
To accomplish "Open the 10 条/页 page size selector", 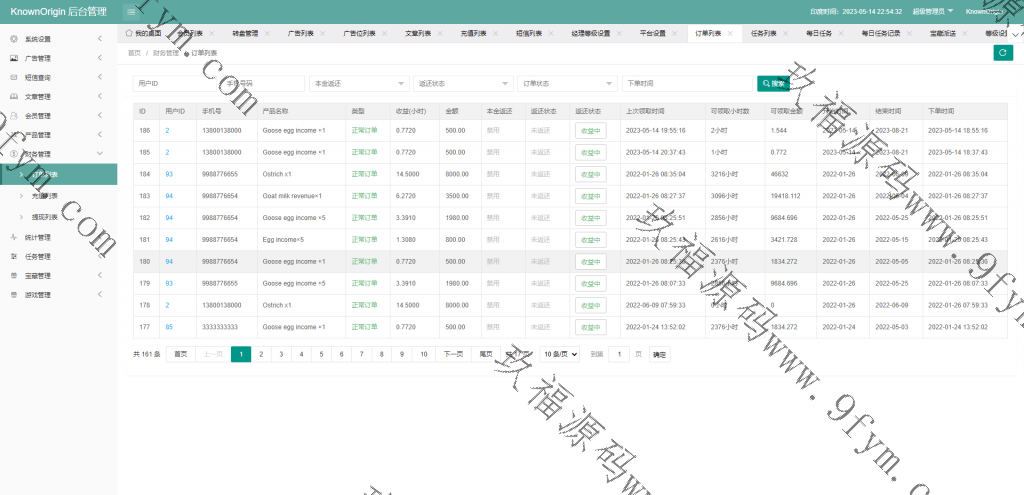I will point(560,354).
